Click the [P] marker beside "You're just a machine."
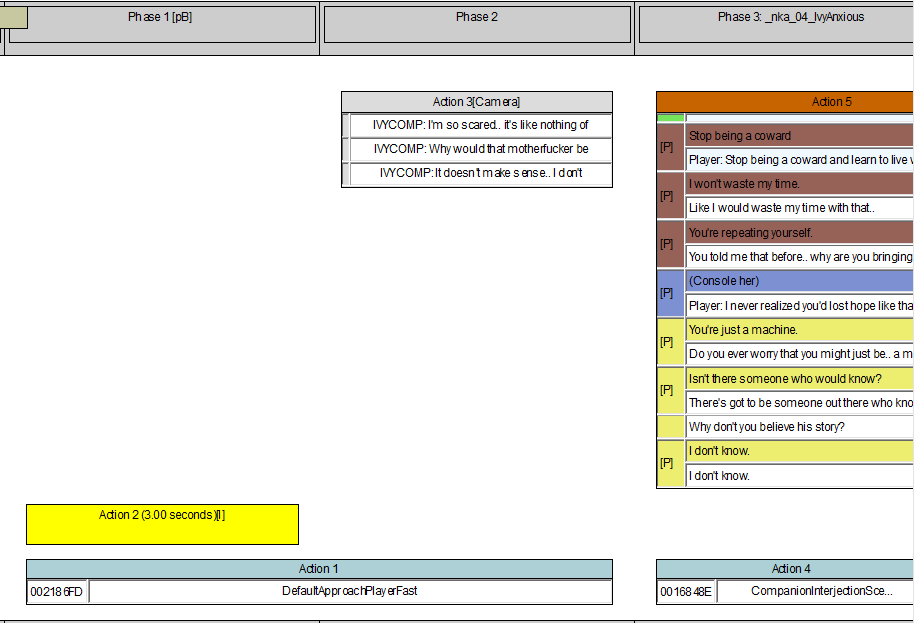This screenshot has height=623, width=915. (670, 342)
